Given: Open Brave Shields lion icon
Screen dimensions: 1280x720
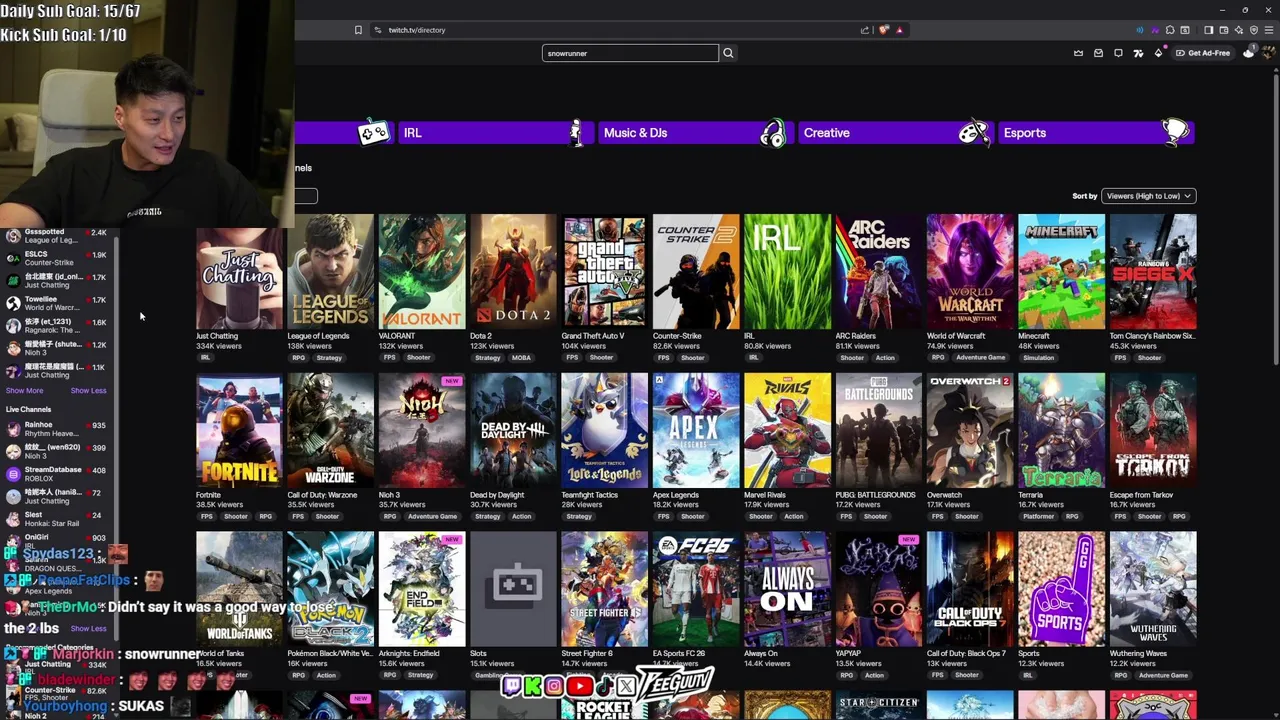Looking at the screenshot, I should pyautogui.click(x=883, y=30).
